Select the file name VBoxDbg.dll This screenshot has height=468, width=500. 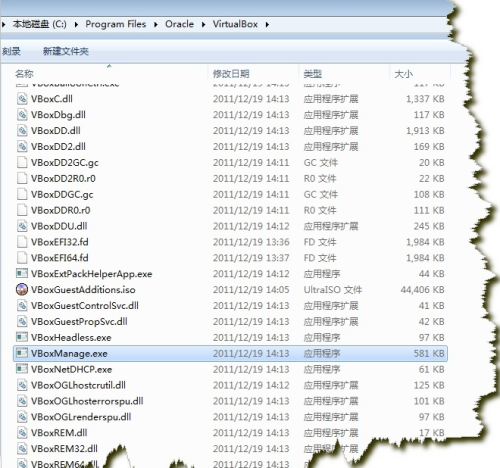(x=58, y=115)
